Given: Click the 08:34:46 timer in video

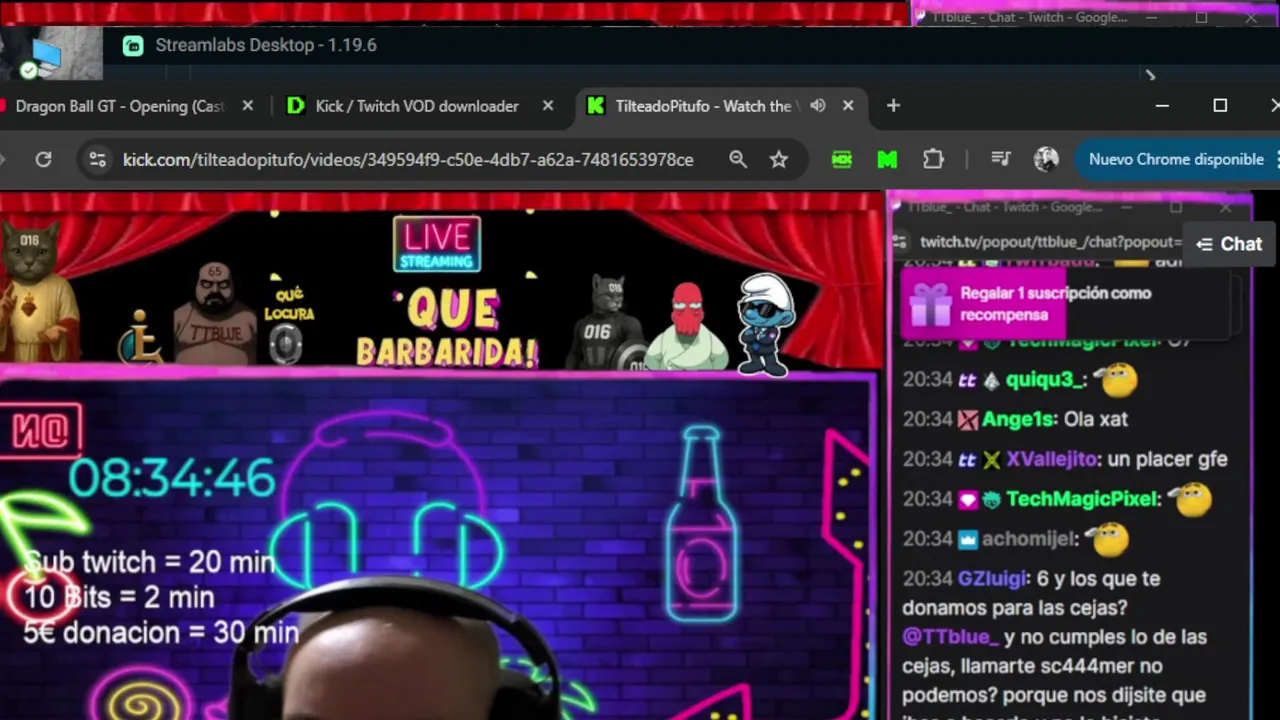Looking at the screenshot, I should click(171, 479).
